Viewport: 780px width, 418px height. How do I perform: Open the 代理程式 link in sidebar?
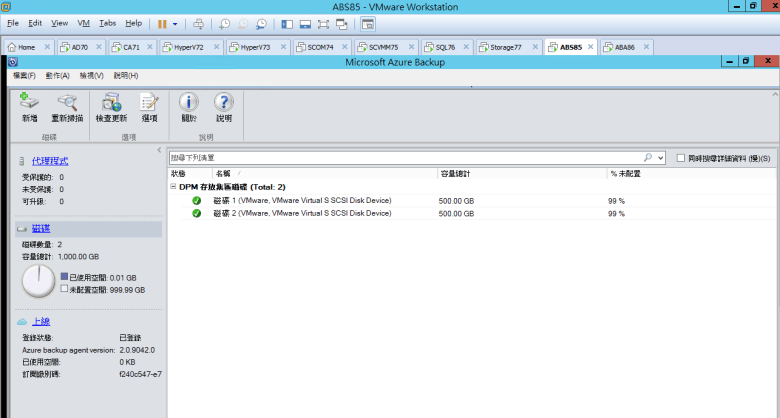pyautogui.click(x=50, y=160)
